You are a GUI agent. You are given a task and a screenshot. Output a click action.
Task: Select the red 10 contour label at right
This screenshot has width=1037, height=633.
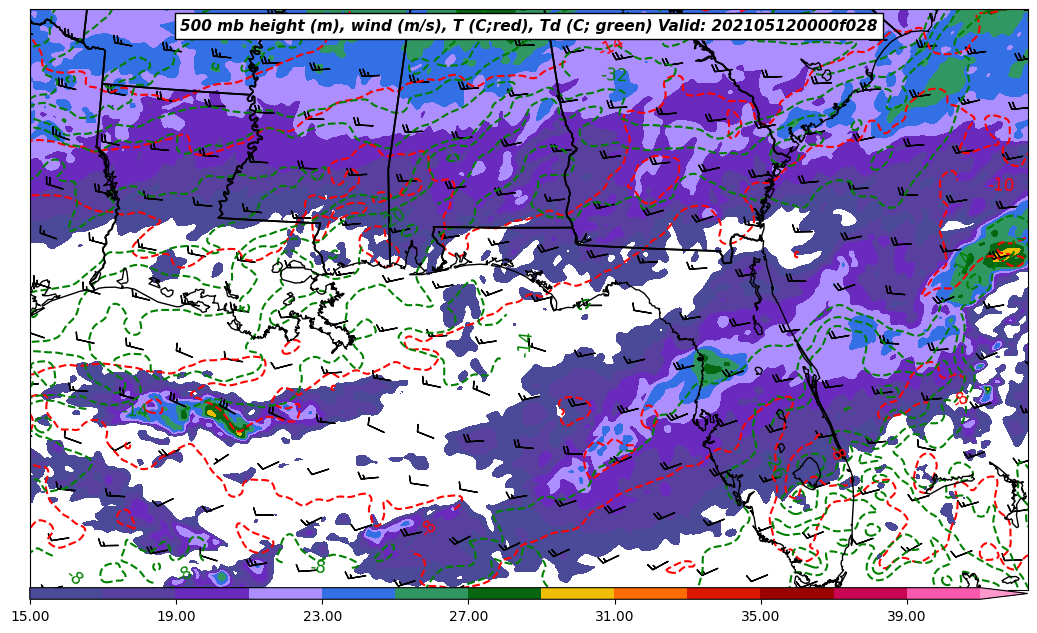coord(1003,185)
